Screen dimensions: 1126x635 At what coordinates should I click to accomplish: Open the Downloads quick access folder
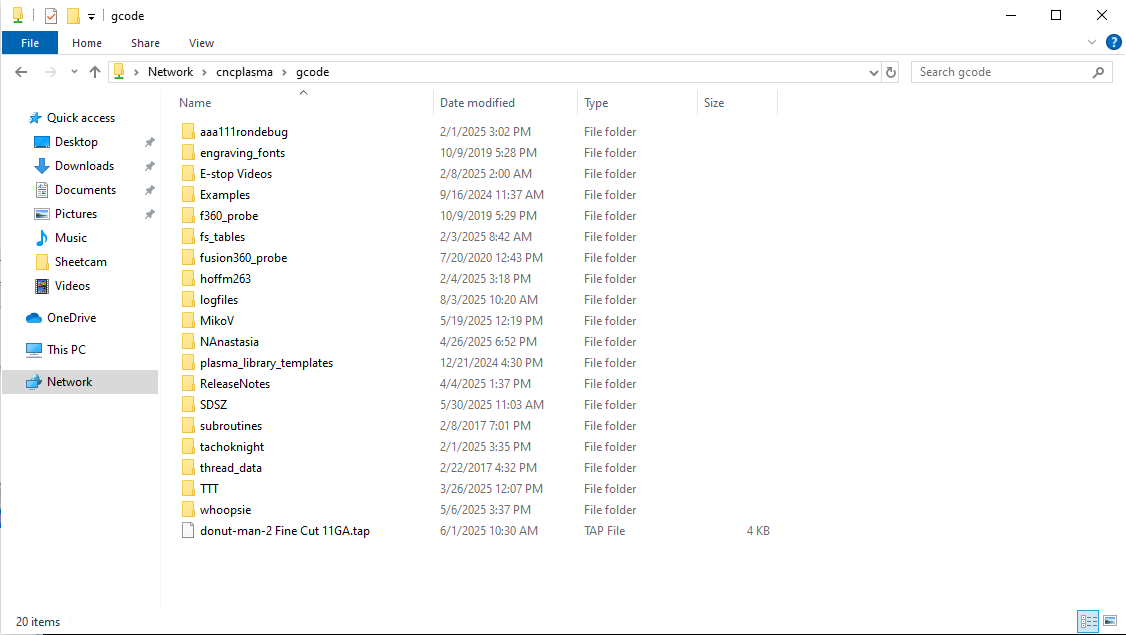click(84, 166)
